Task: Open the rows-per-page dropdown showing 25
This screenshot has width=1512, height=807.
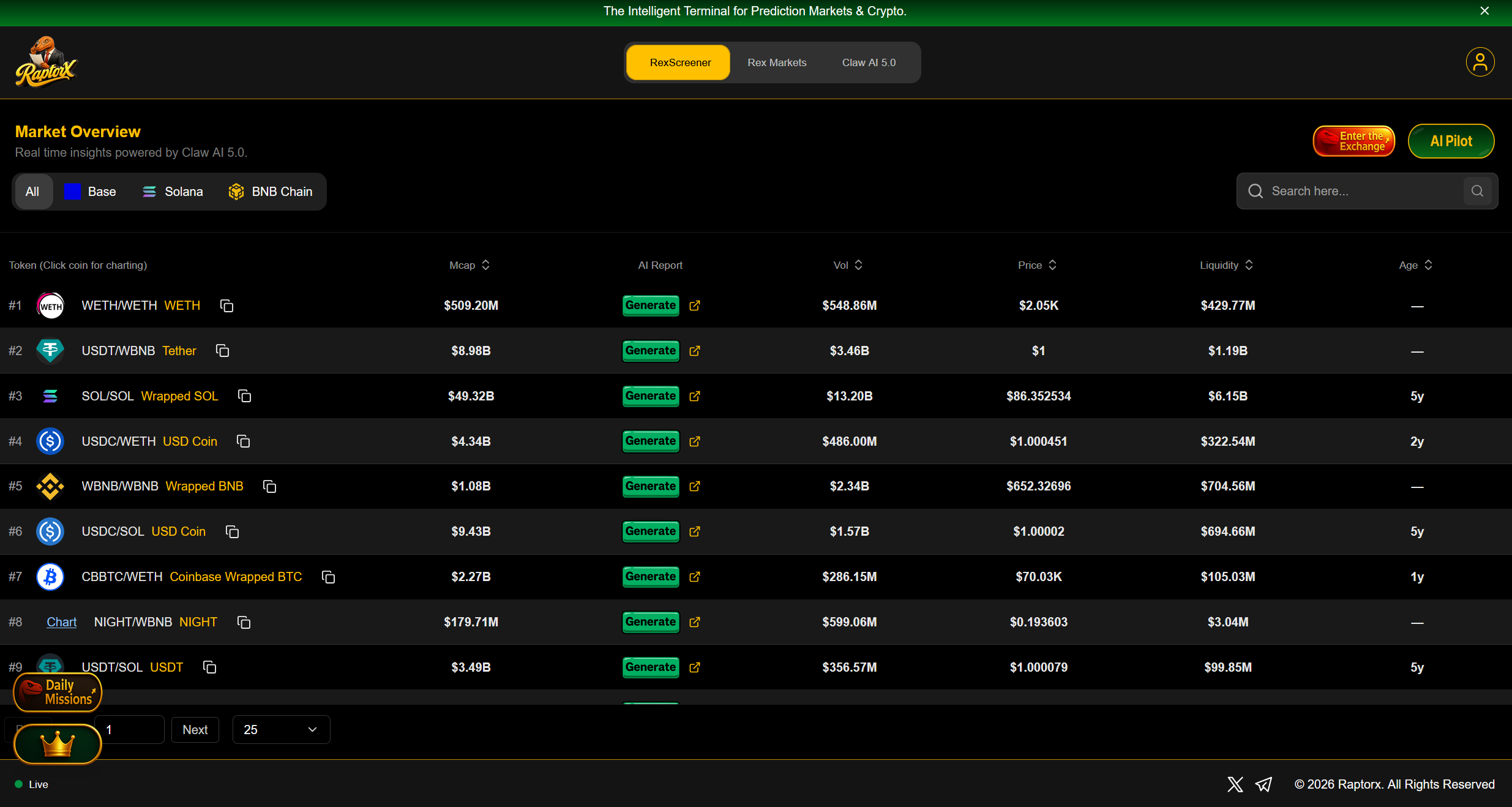Action: click(281, 730)
